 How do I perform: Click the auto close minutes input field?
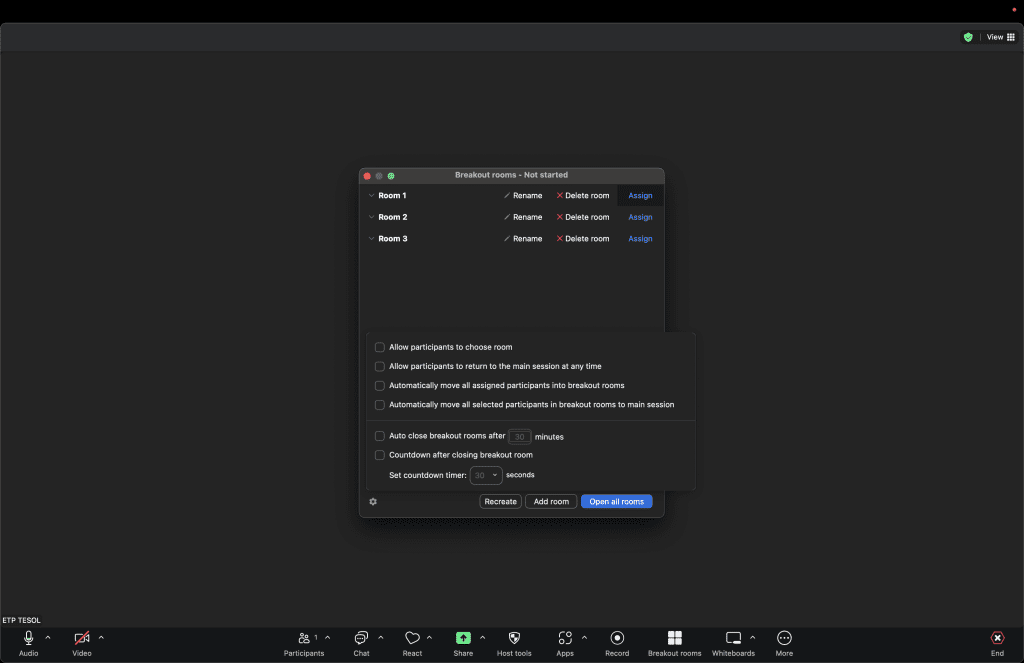[520, 436]
